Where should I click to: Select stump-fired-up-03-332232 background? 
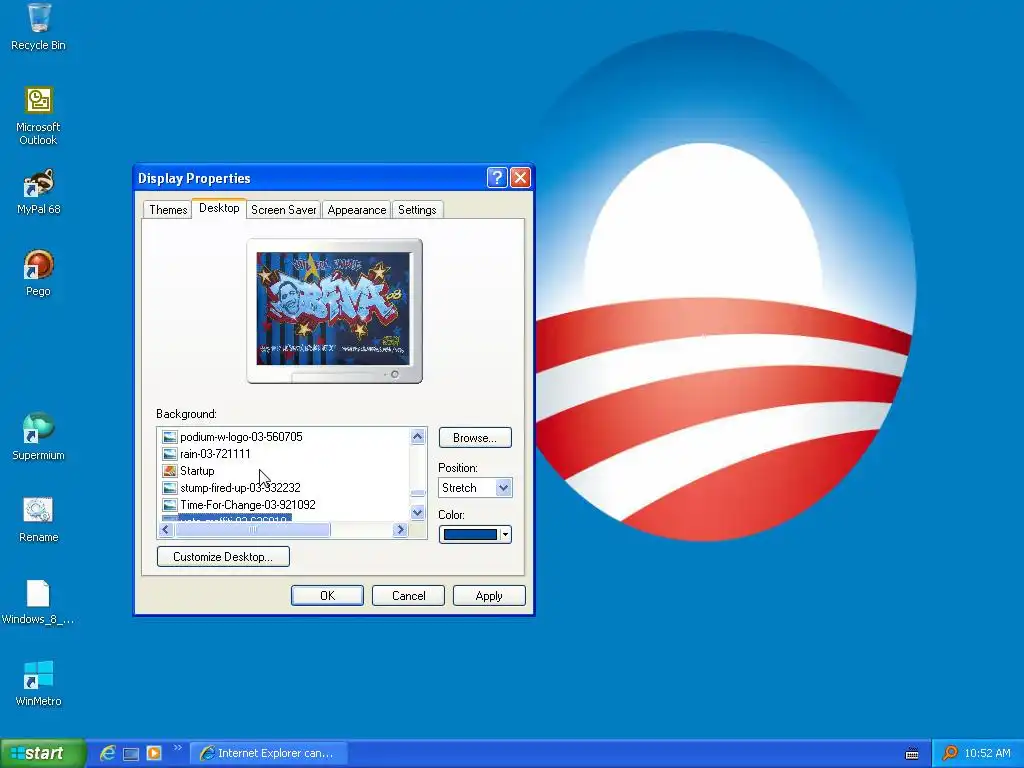tap(240, 488)
